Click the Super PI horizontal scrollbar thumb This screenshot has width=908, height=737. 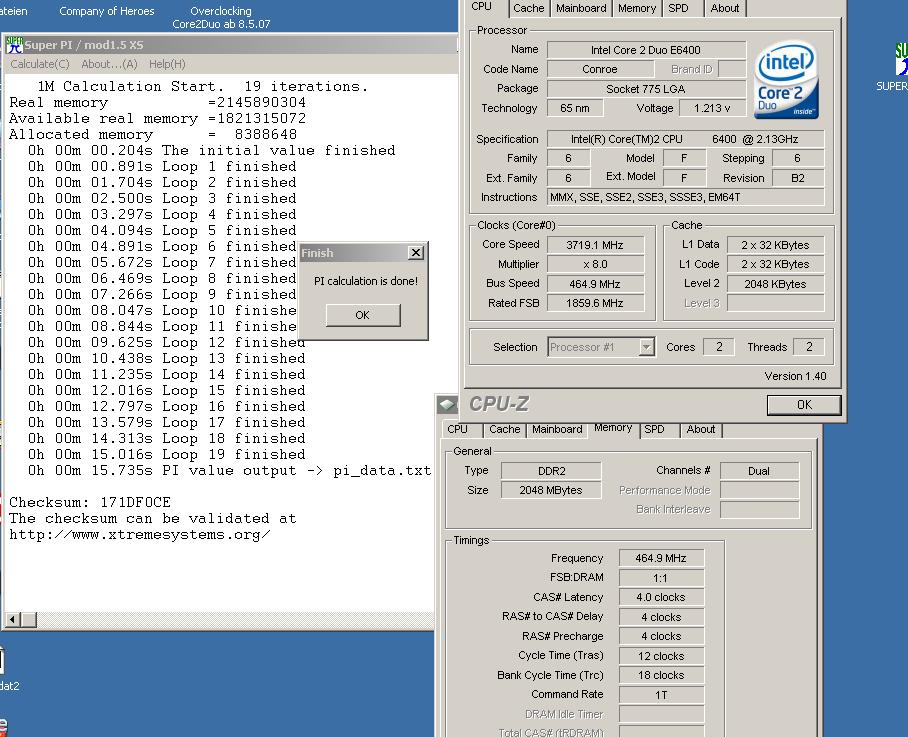coord(29,619)
